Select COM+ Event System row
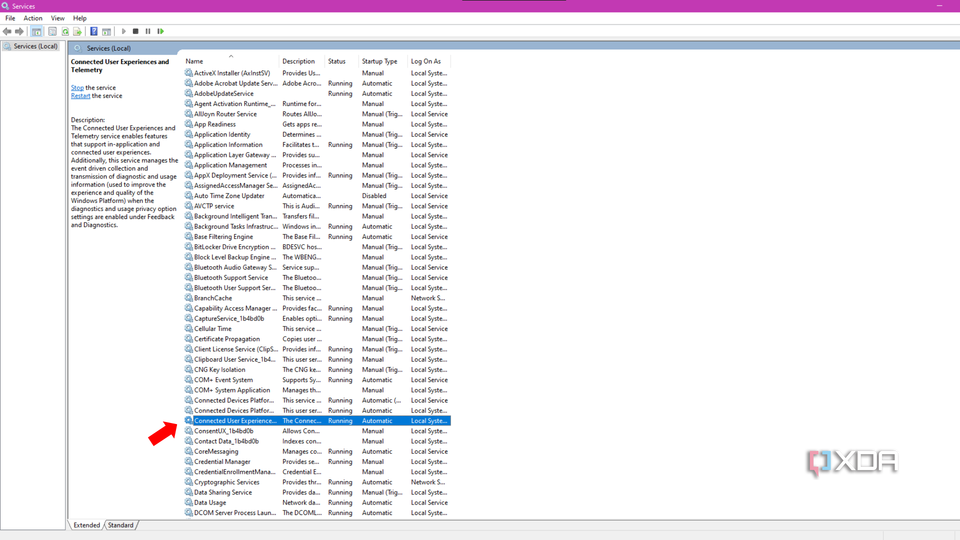 click(317, 380)
